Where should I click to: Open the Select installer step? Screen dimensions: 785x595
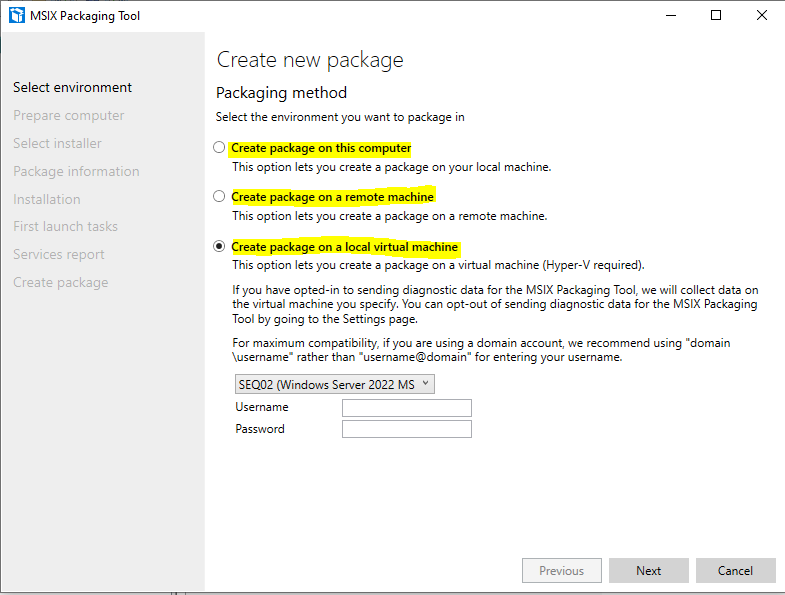(x=57, y=144)
